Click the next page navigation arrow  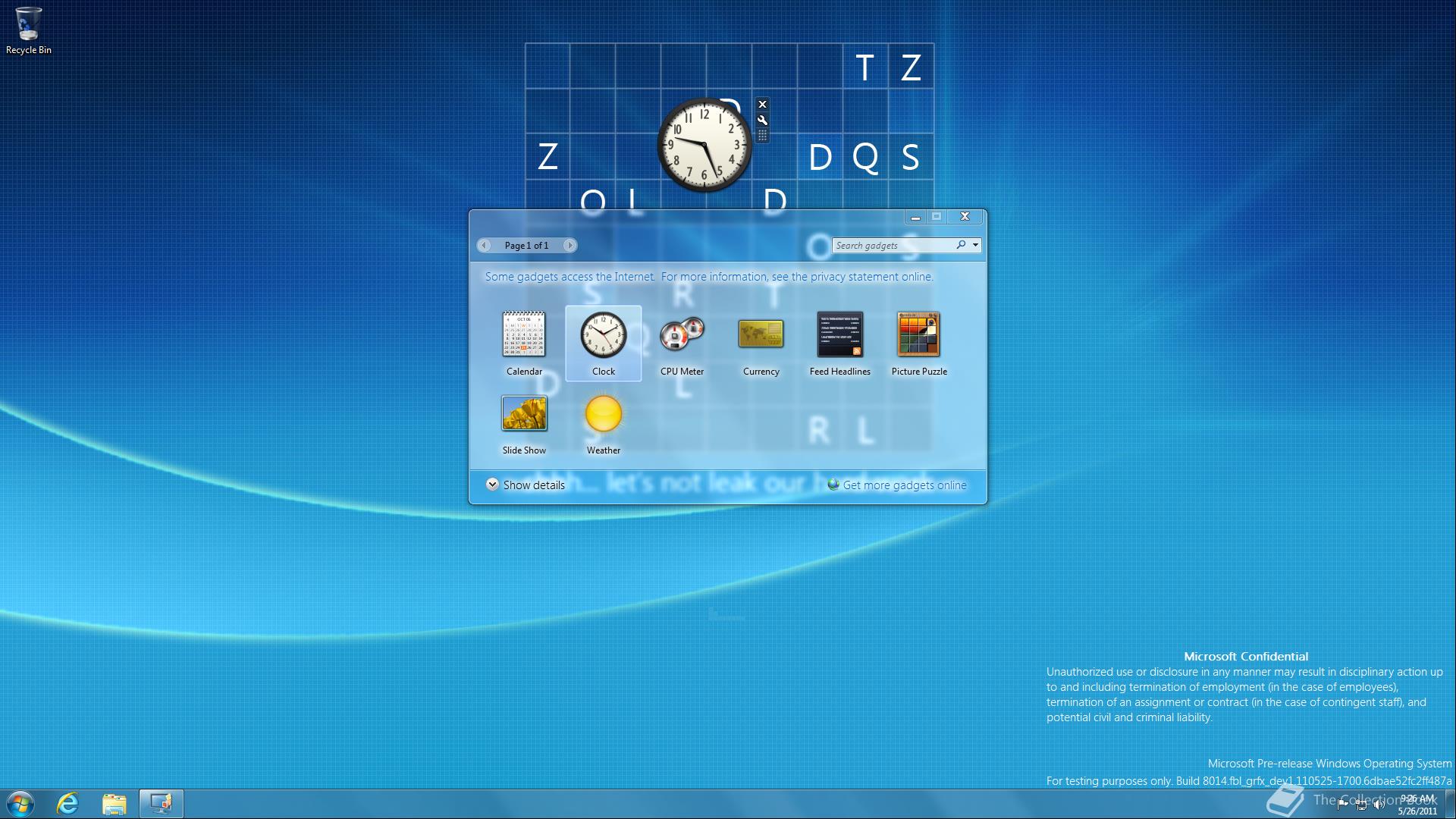[570, 245]
